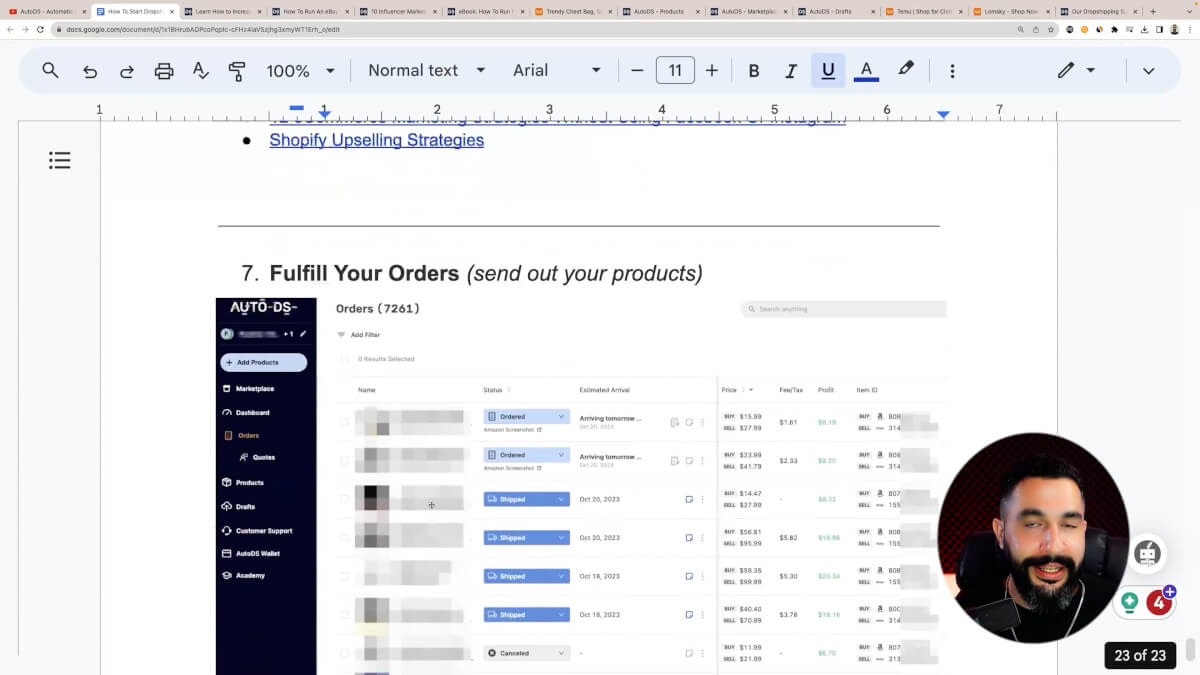The height and width of the screenshot is (675, 1200).
Task: Open the Chrome extensions puzzle icon
Action: (1114, 30)
